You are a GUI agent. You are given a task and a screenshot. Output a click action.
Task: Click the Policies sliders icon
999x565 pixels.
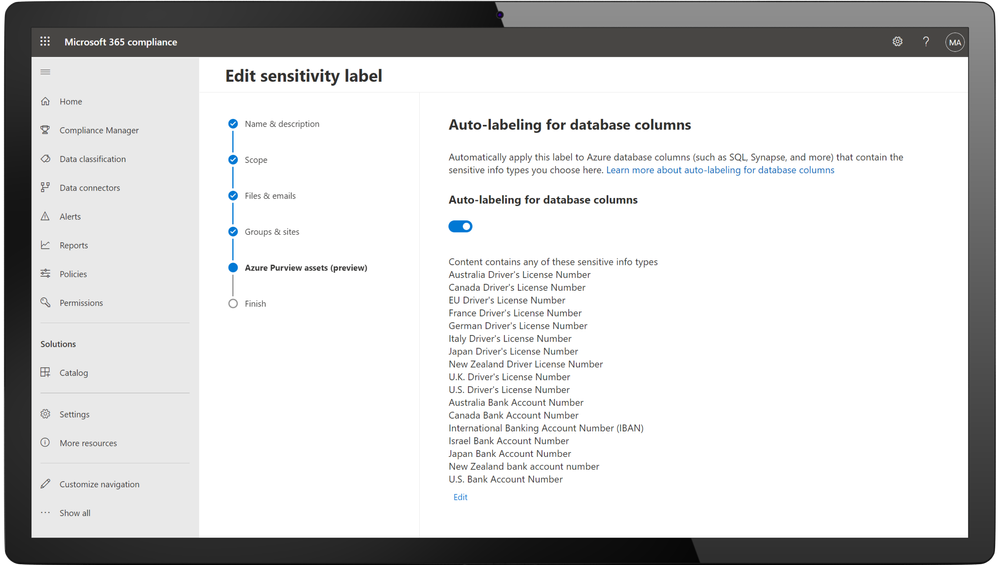[x=45, y=273]
